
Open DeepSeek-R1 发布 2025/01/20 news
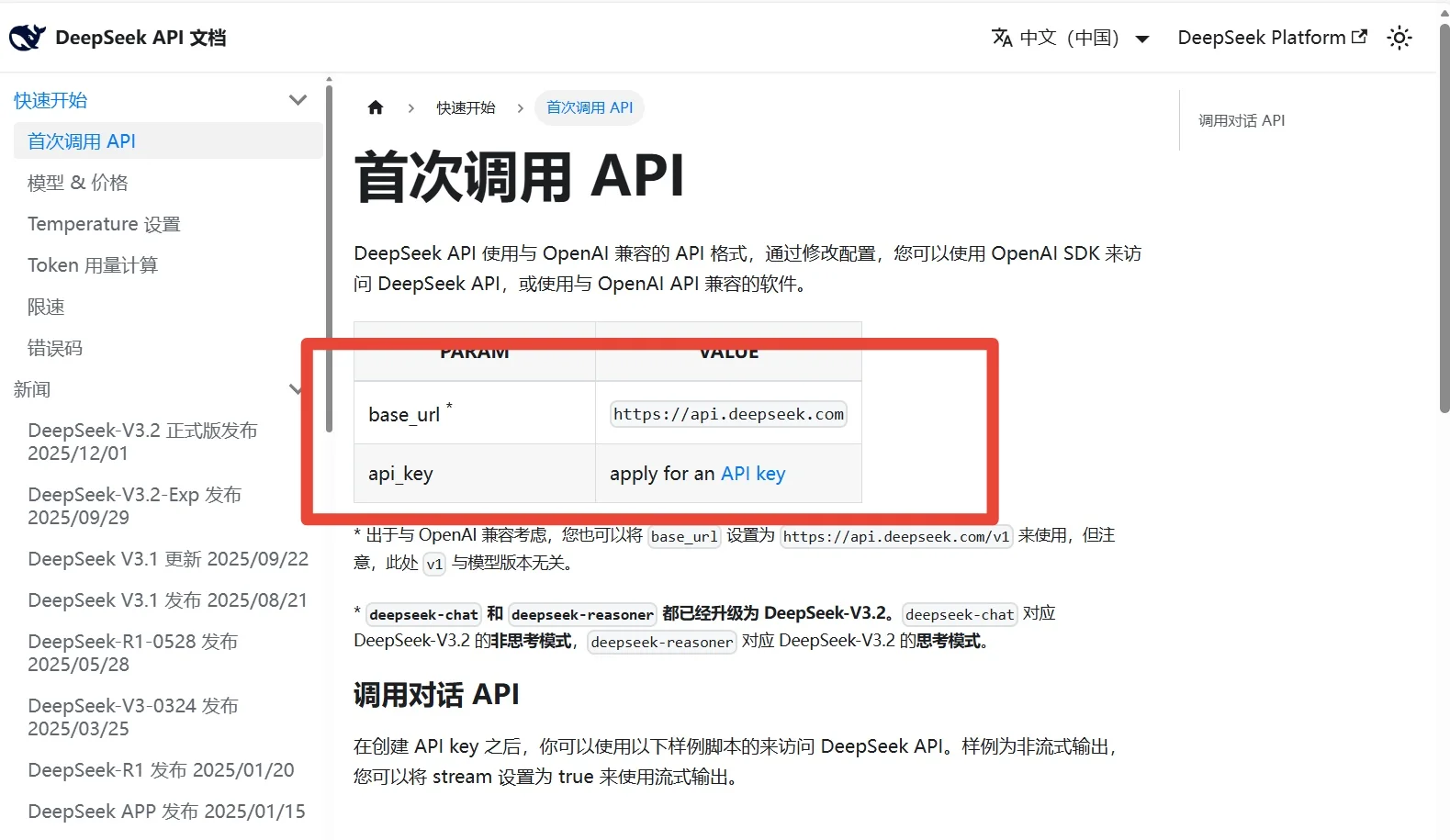161,770
